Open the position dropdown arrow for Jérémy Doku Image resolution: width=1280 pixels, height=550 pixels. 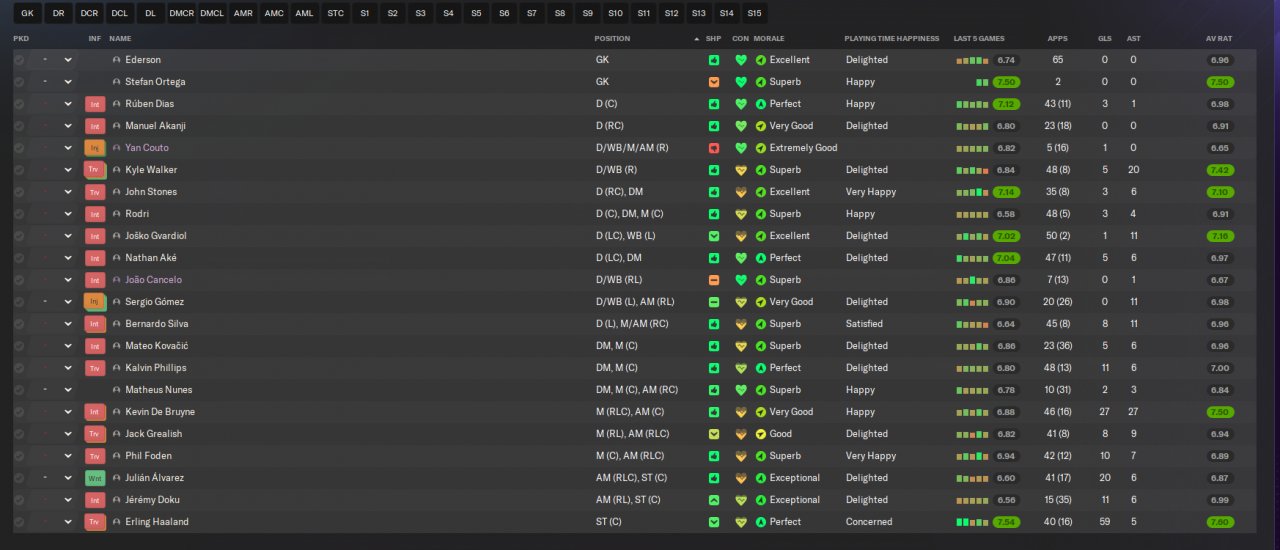click(x=68, y=500)
